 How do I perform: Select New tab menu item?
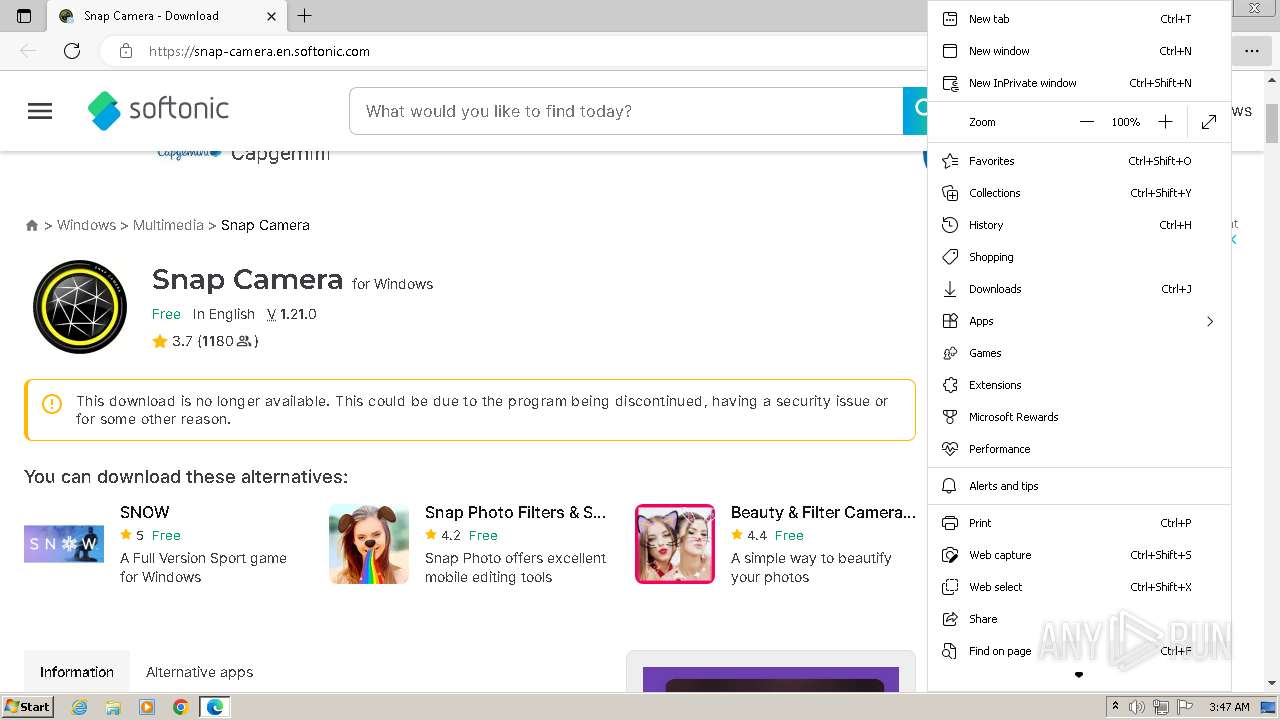point(1079,19)
